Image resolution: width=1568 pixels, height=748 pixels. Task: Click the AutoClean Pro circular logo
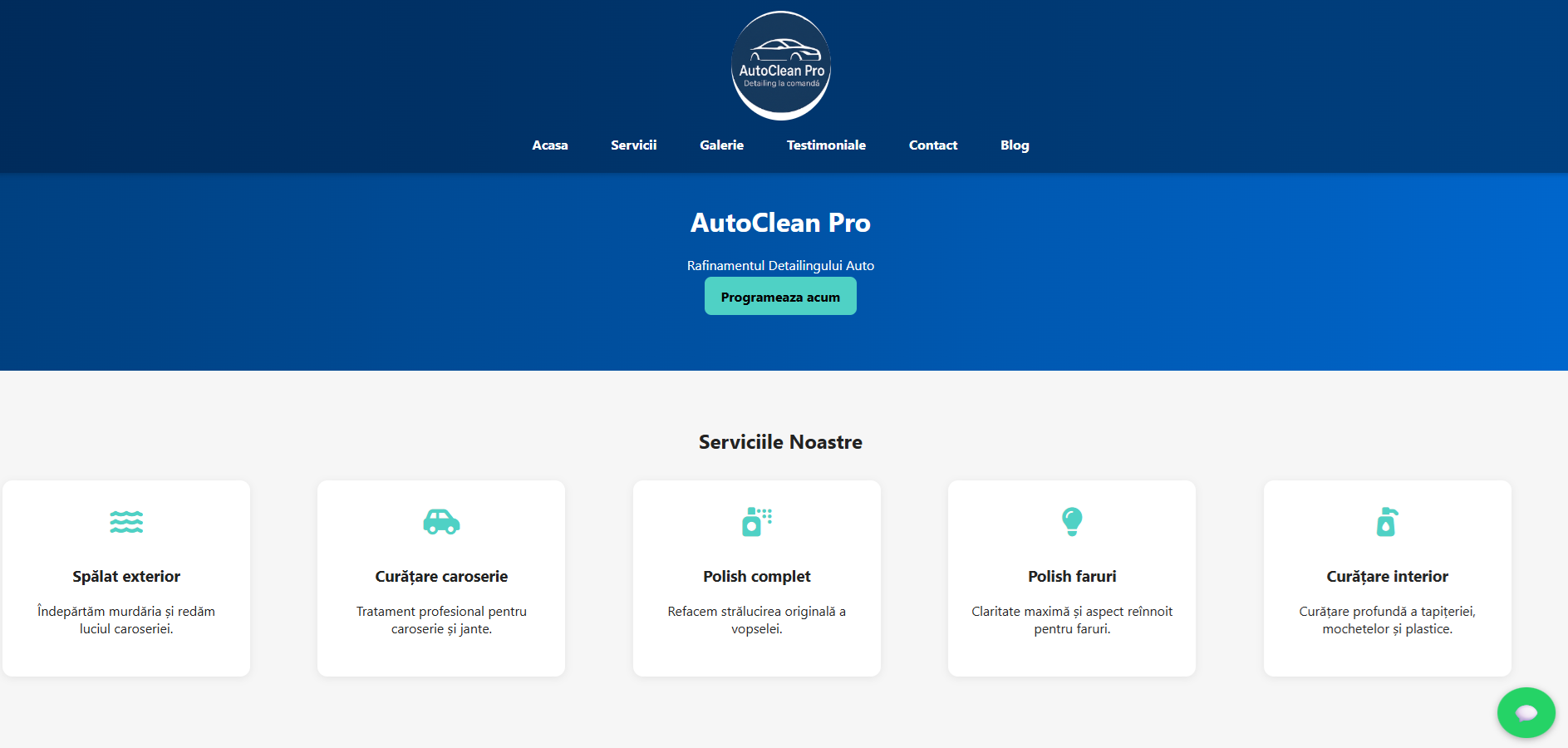[x=780, y=65]
